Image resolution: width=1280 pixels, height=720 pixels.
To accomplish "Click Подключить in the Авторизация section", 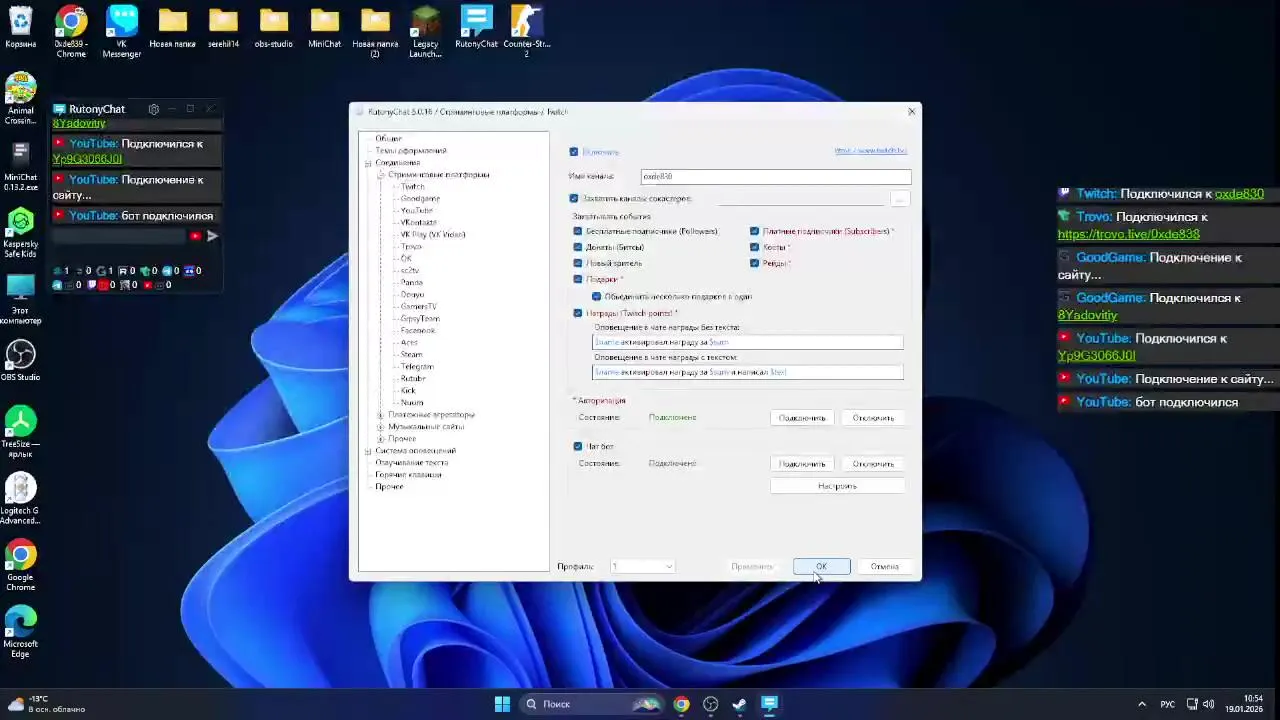I will point(802,418).
